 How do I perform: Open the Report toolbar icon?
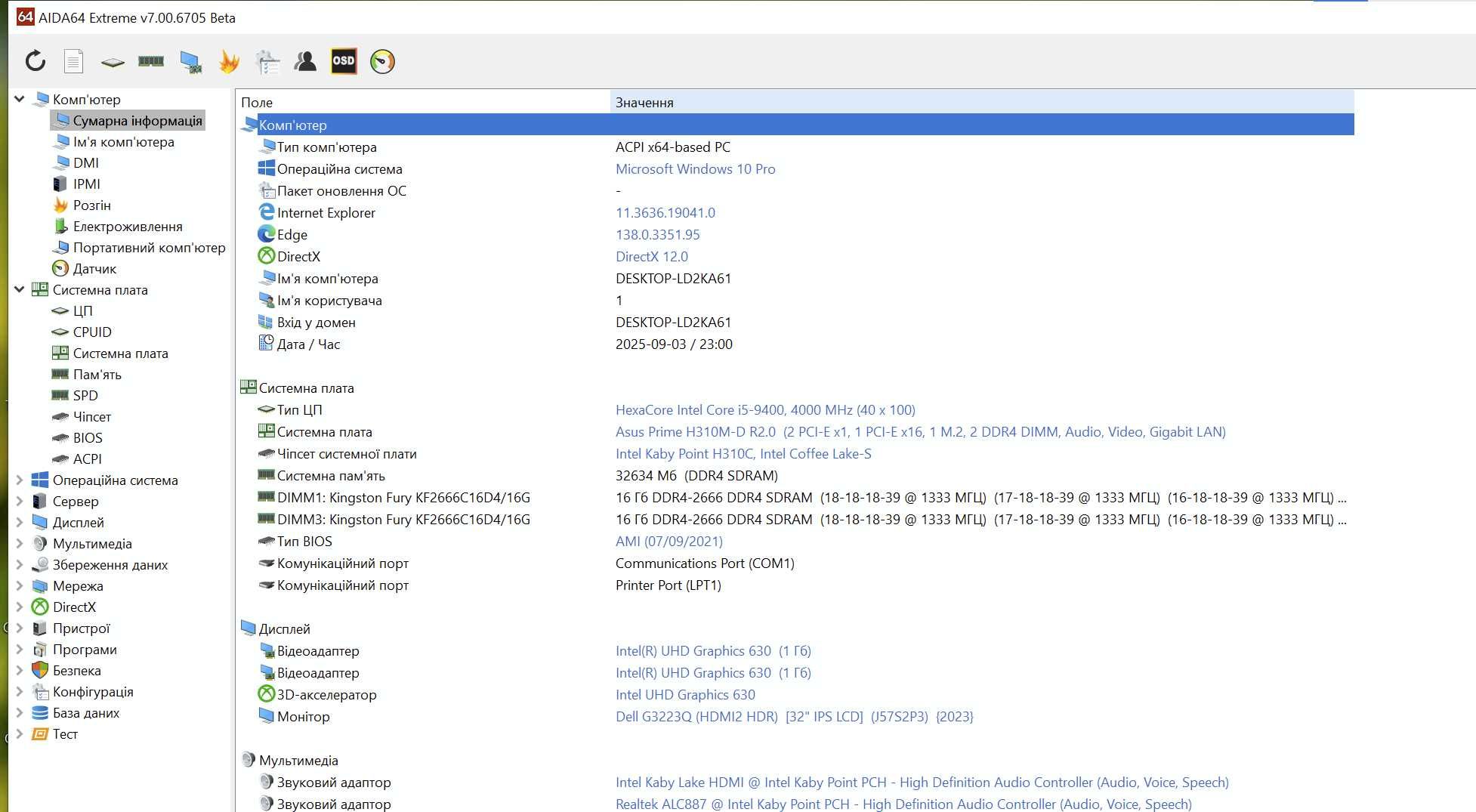click(x=73, y=61)
